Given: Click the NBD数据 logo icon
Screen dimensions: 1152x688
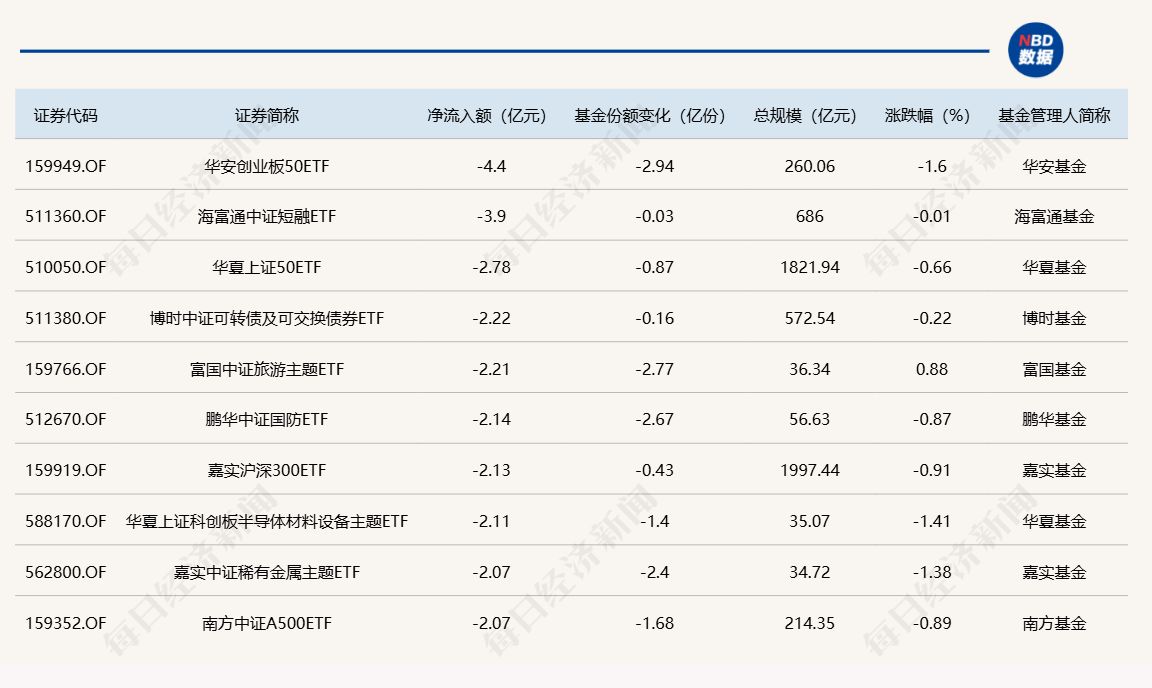Looking at the screenshot, I should [x=1035, y=50].
